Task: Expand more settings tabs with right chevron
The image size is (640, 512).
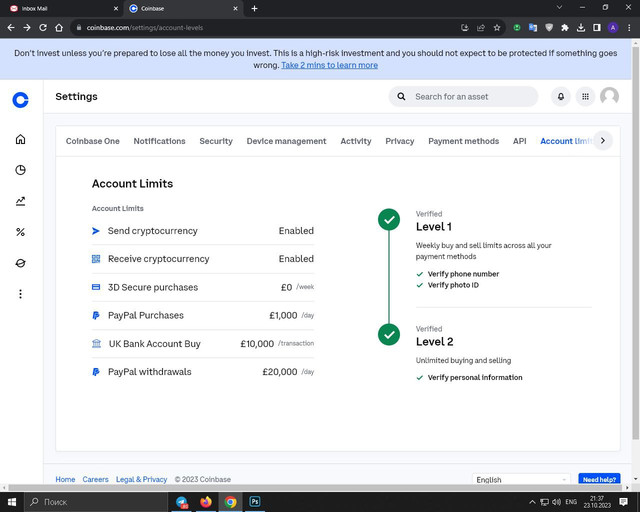Action: (x=603, y=141)
